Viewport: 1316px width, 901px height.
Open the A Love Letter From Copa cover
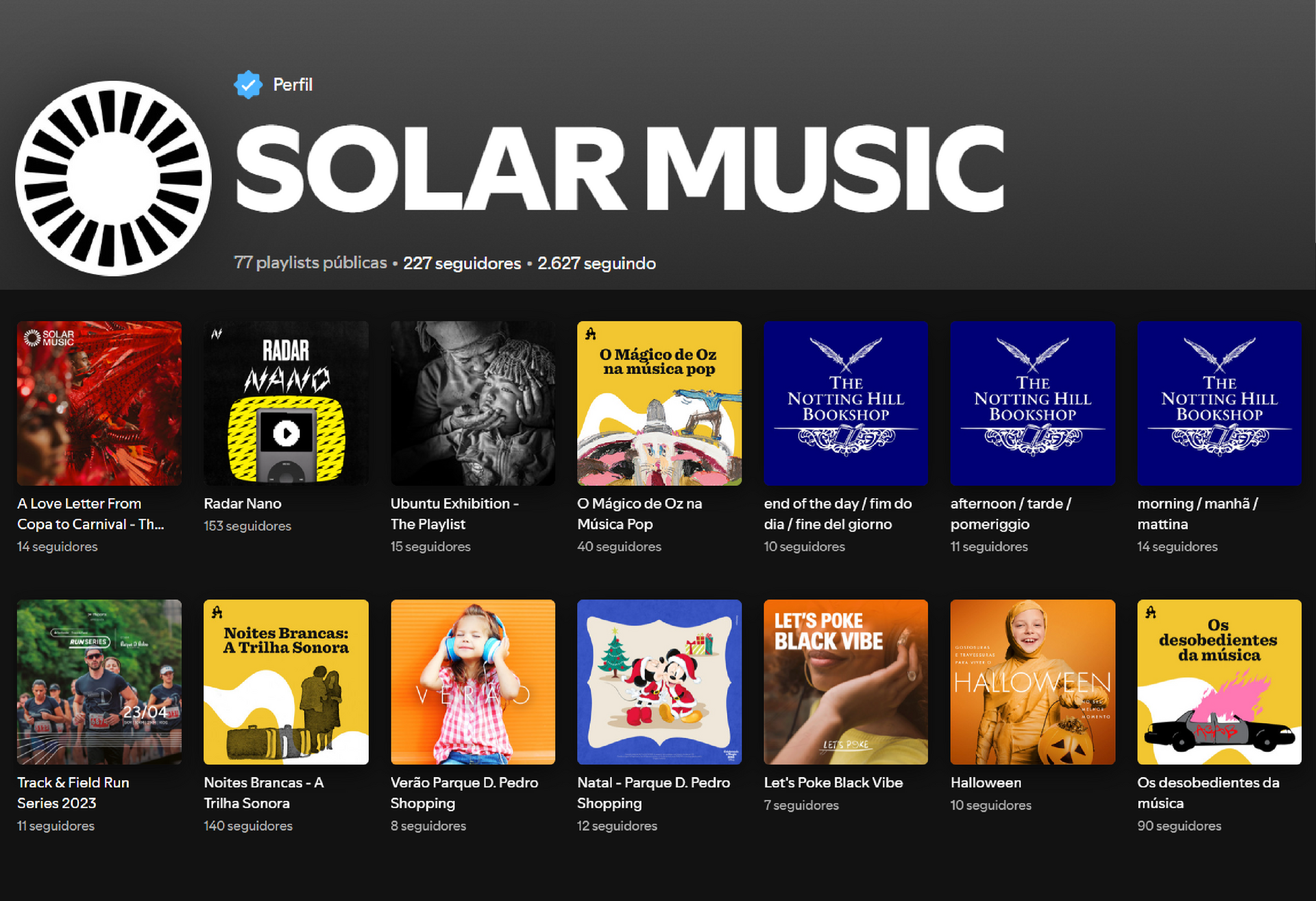coord(99,404)
